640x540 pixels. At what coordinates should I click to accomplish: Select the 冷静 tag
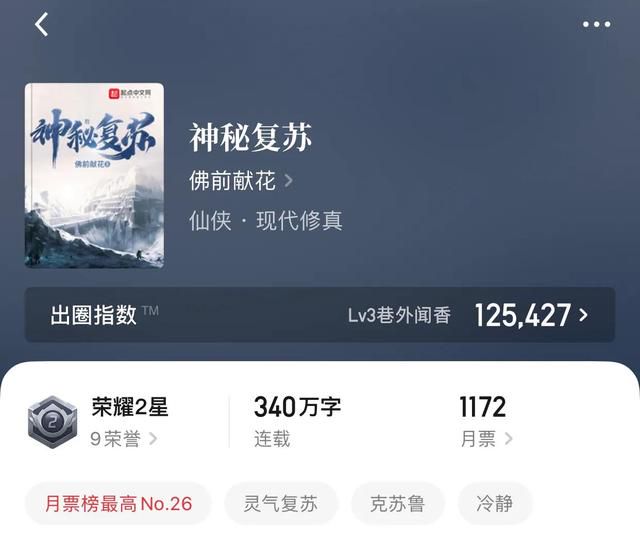(x=495, y=504)
